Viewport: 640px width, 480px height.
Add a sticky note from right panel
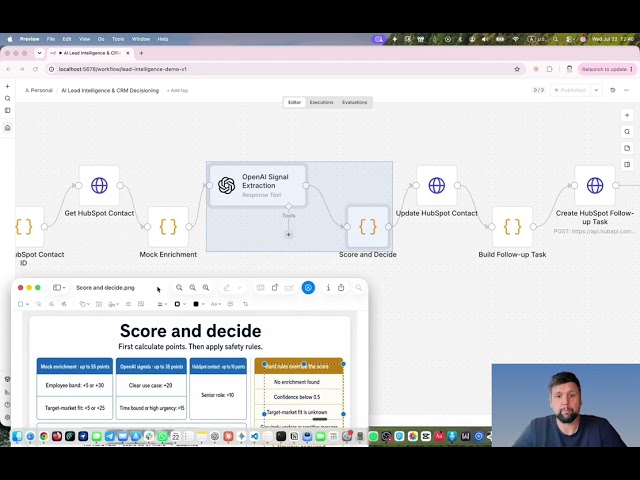click(627, 148)
